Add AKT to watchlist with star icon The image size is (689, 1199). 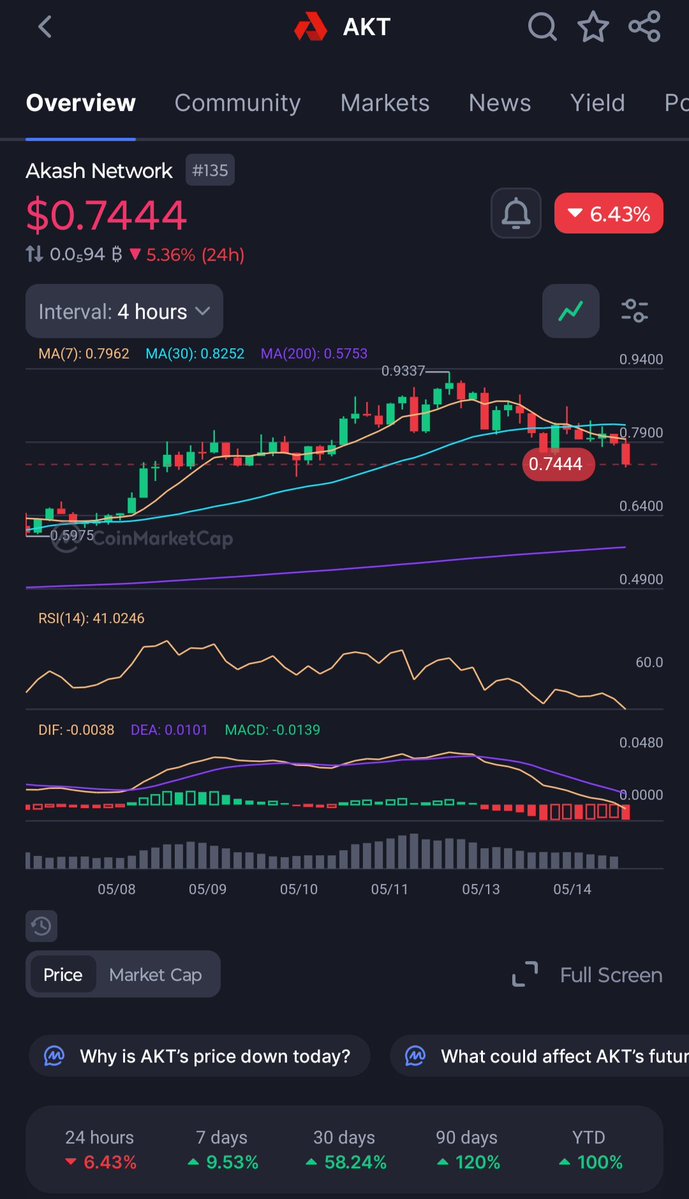coord(593,27)
